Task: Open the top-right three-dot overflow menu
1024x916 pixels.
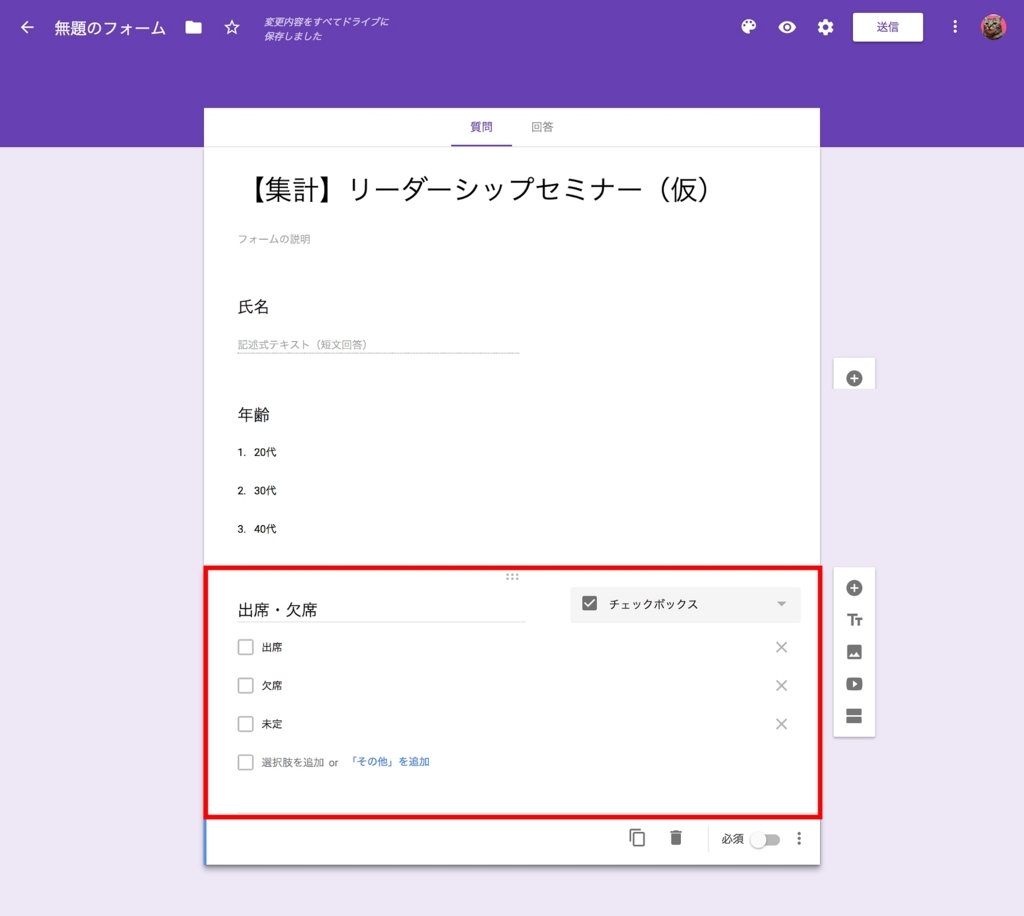Action: point(954,27)
